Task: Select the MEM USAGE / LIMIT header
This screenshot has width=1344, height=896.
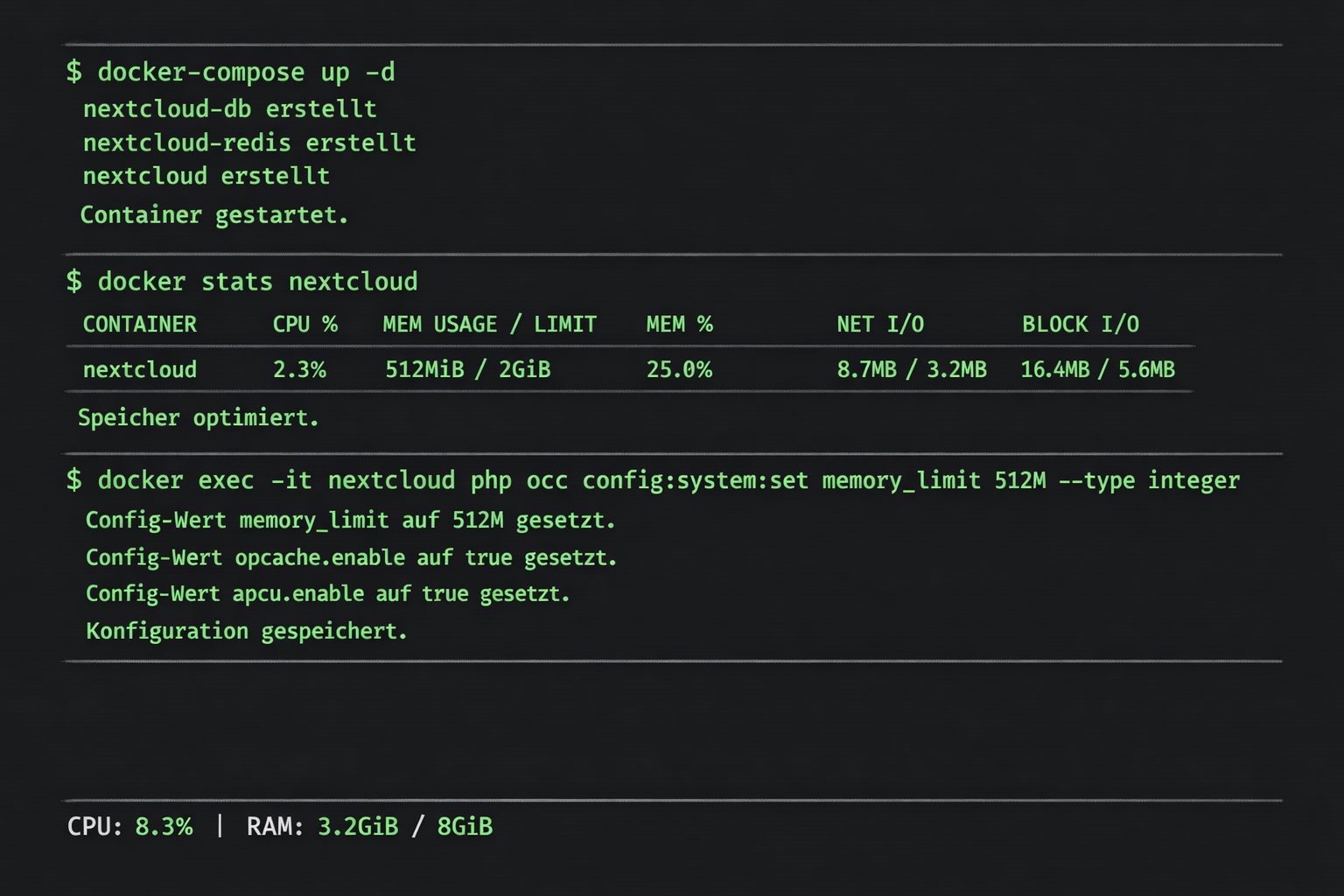Action: click(489, 324)
